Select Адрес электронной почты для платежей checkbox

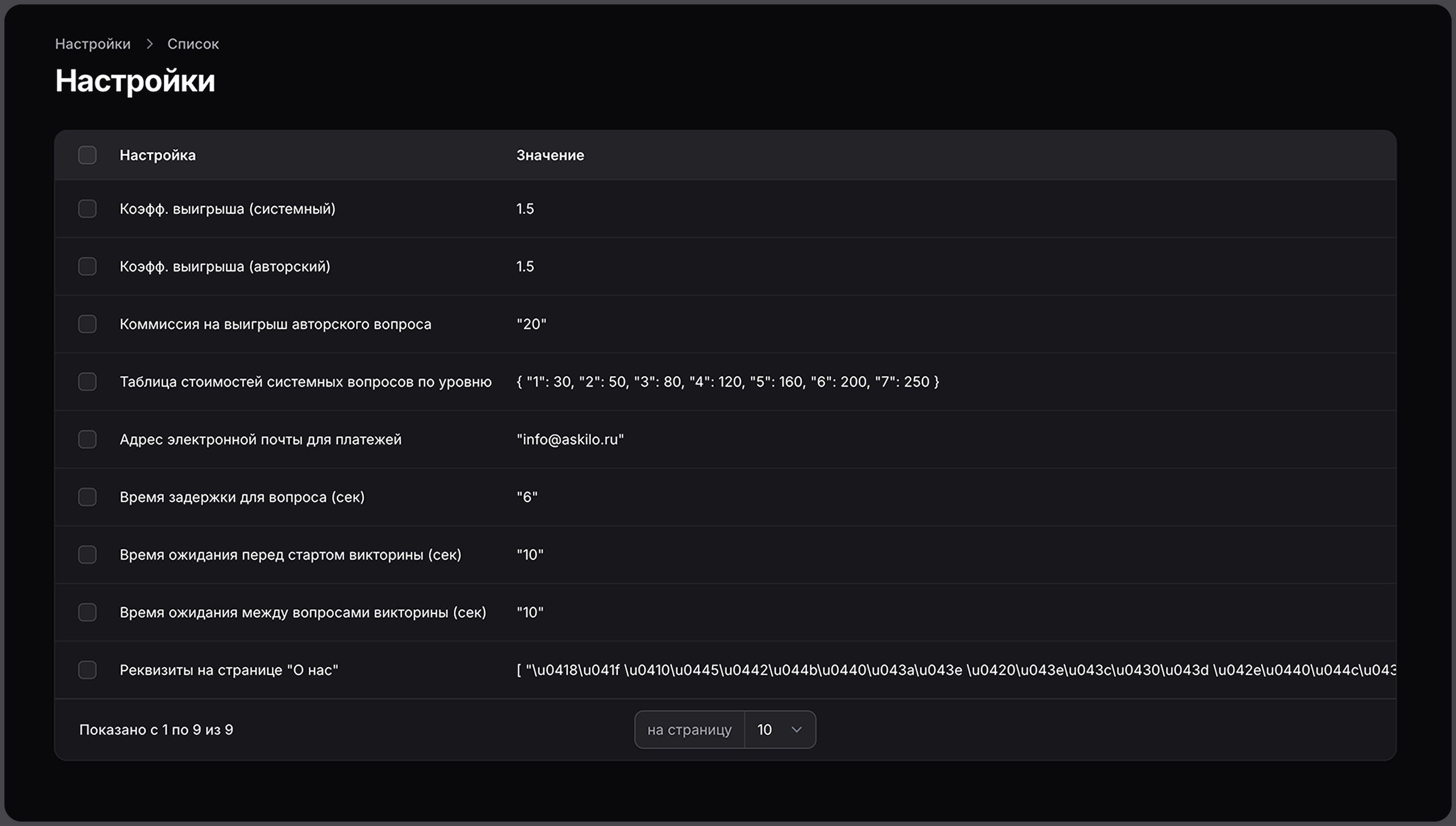[x=87, y=439]
